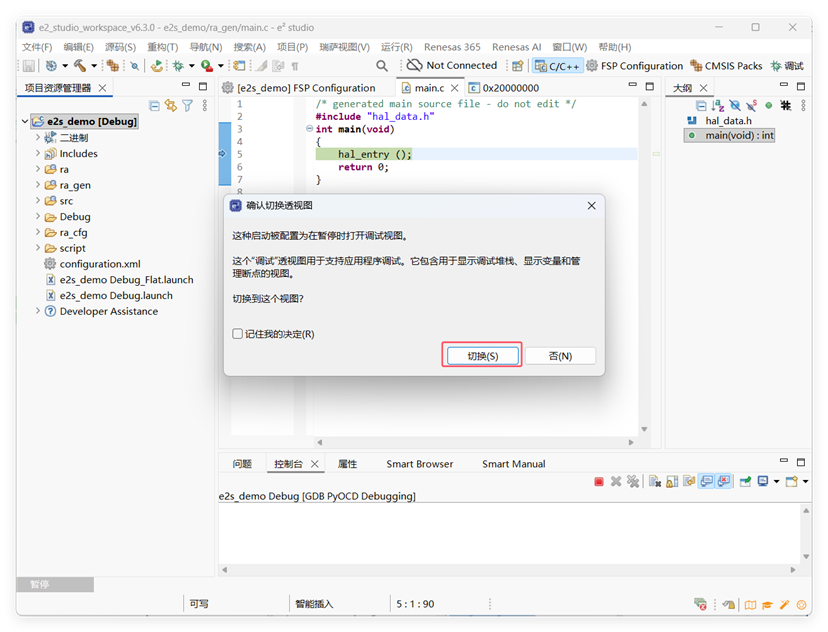Click the Remove Launch gray X icon
This screenshot has width=828, height=632.
click(x=616, y=482)
